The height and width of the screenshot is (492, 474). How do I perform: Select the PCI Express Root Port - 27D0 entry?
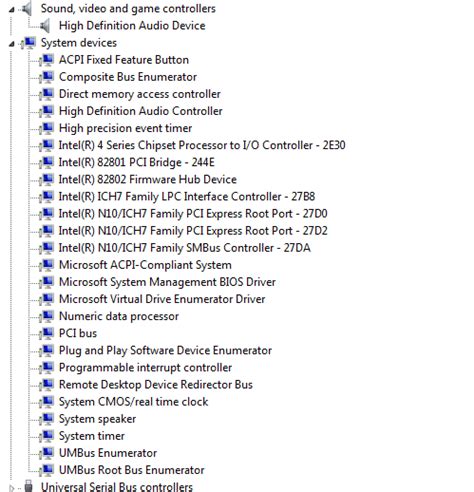(193, 214)
